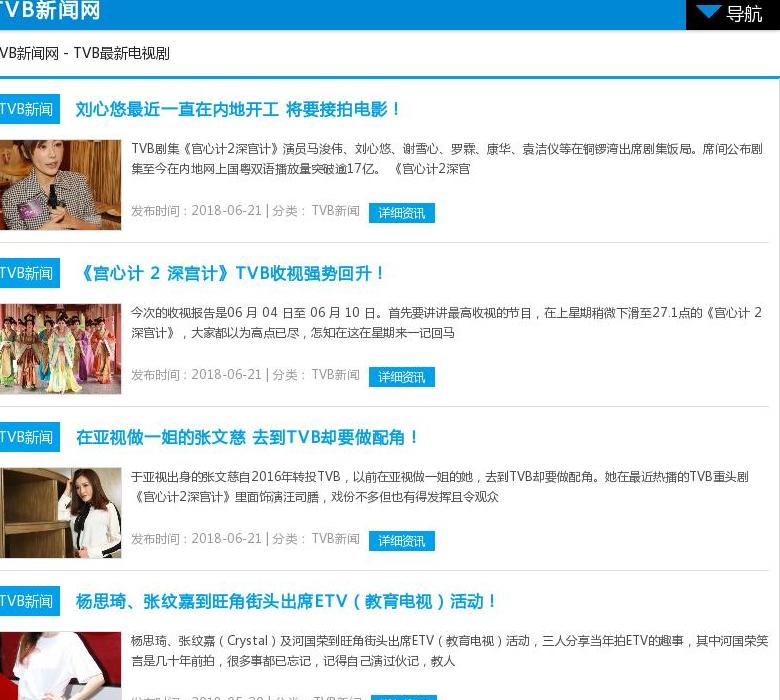Open thumbnail of costumed palace drama cast
Screen dimensions: 780x700
60,349
